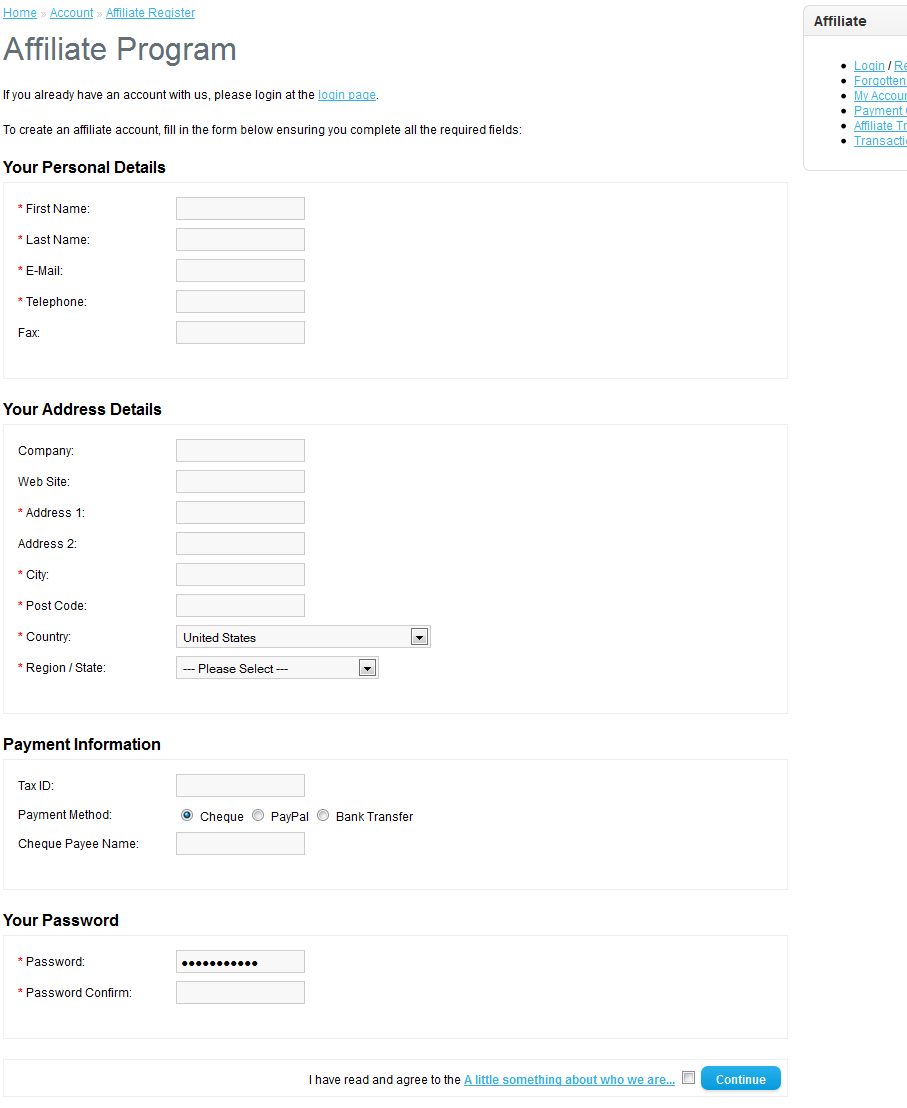Click the Affiliate Register breadcrumb link
This screenshot has height=1108, width=907.
coord(150,13)
